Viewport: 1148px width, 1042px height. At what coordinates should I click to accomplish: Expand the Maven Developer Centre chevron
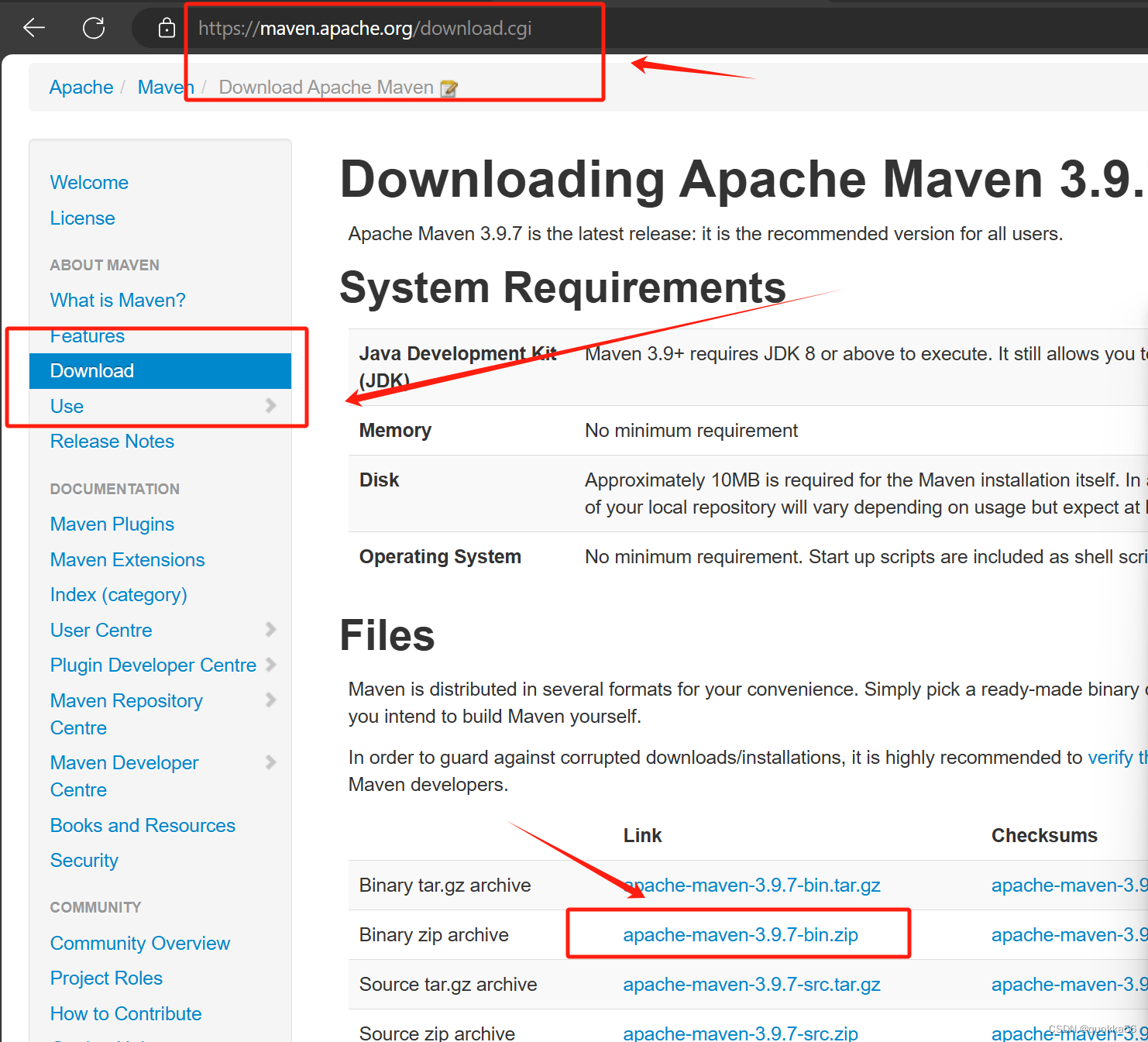(270, 762)
